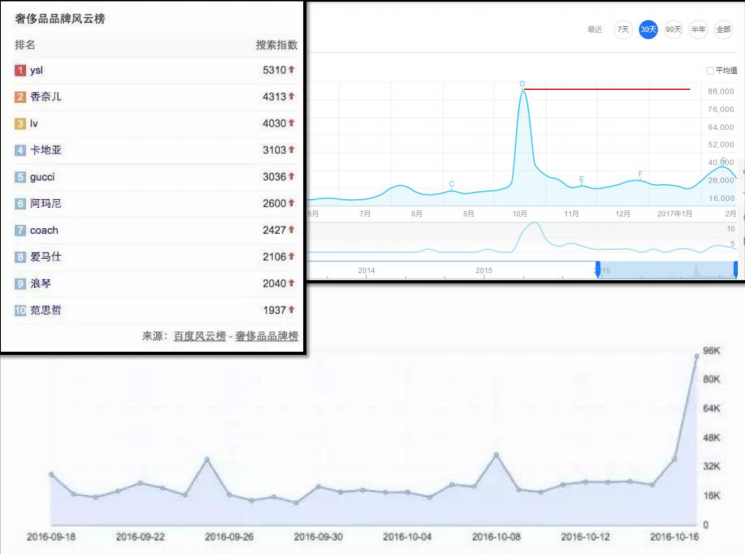Open the 卡地亚 brand entry
The height and width of the screenshot is (554, 745).
(46, 150)
